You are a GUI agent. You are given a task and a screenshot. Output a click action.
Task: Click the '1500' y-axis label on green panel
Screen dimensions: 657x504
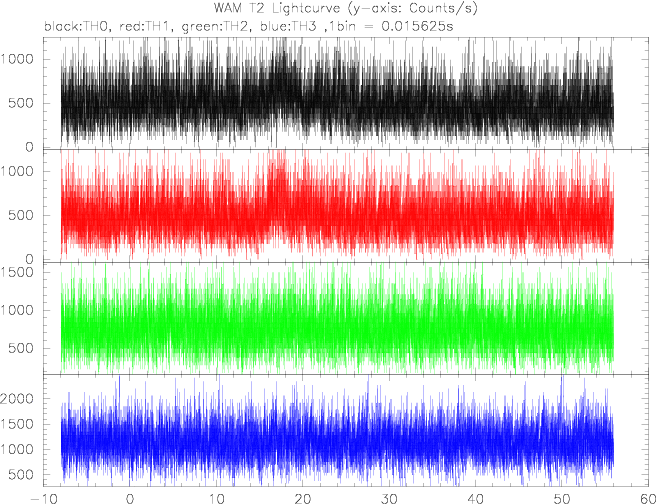point(17,272)
